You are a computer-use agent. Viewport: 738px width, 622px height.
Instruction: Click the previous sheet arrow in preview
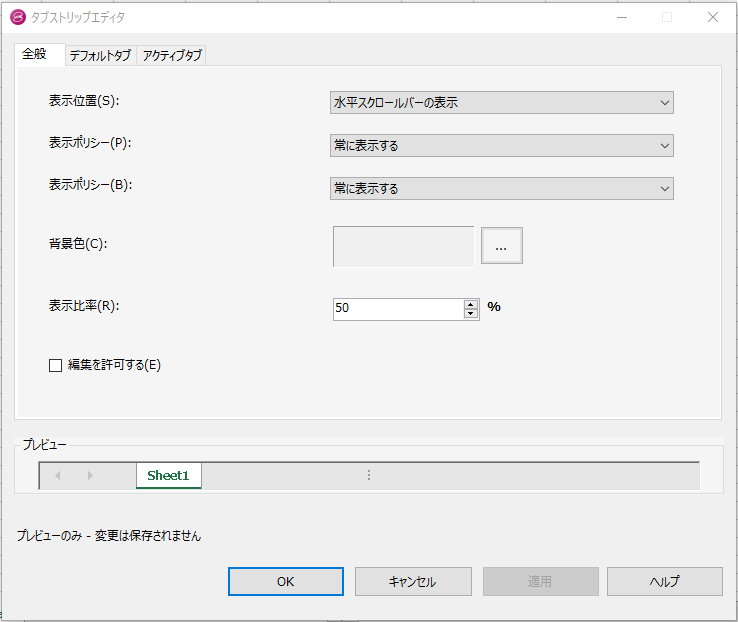(57, 476)
